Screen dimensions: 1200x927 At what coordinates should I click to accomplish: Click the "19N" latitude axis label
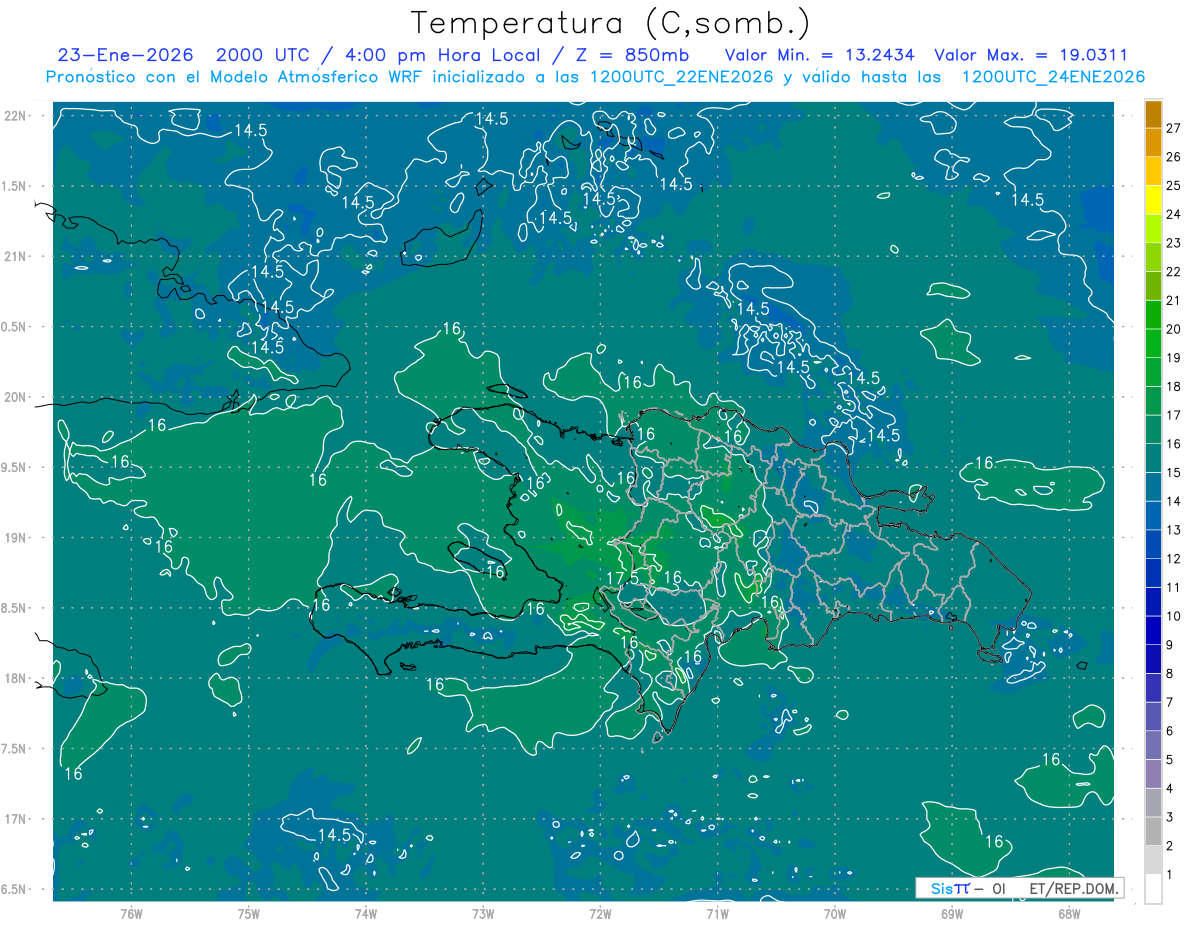[17, 537]
